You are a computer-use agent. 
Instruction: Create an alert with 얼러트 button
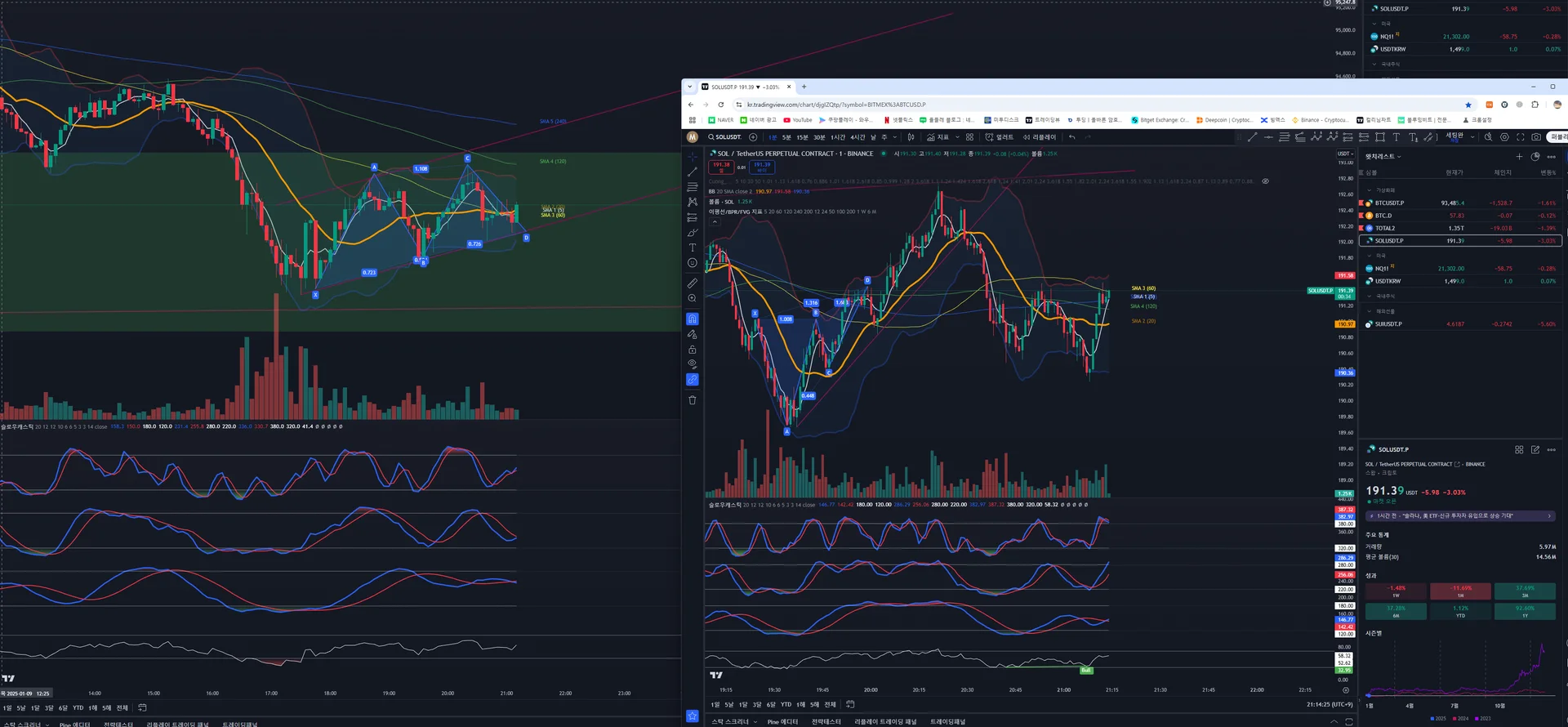click(1000, 137)
